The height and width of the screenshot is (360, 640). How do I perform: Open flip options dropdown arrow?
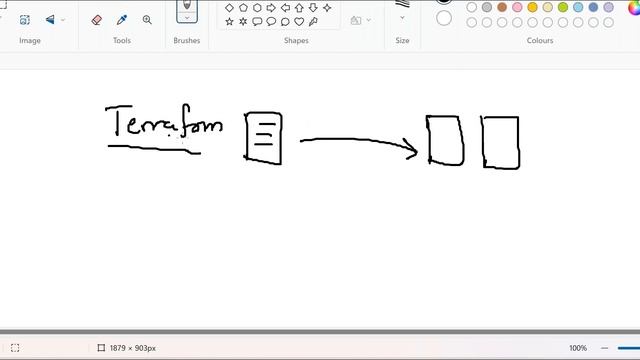(63, 20)
